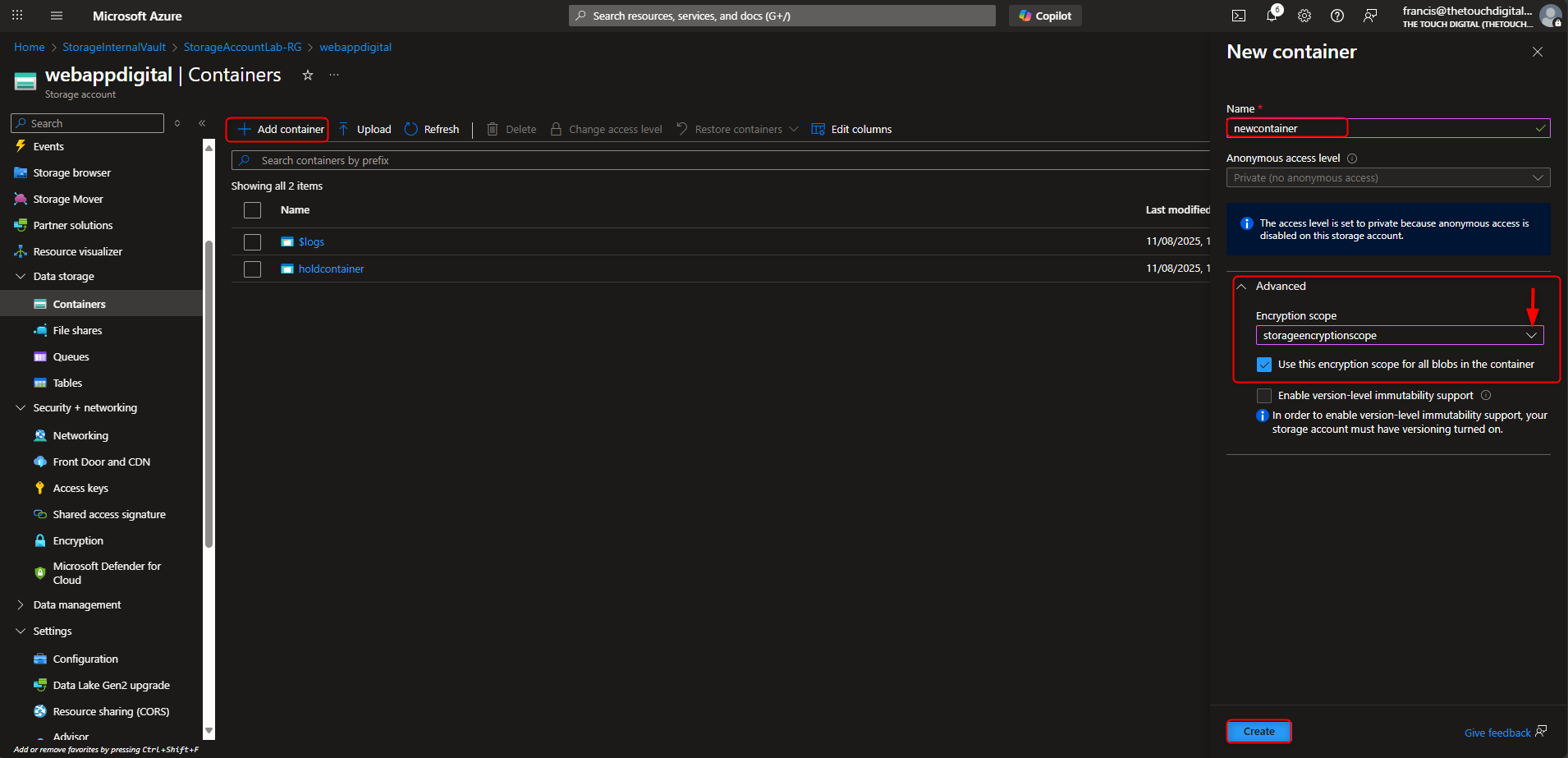The image size is (1568, 758).
Task: Open the portal hamburger menu
Action: (x=56, y=15)
